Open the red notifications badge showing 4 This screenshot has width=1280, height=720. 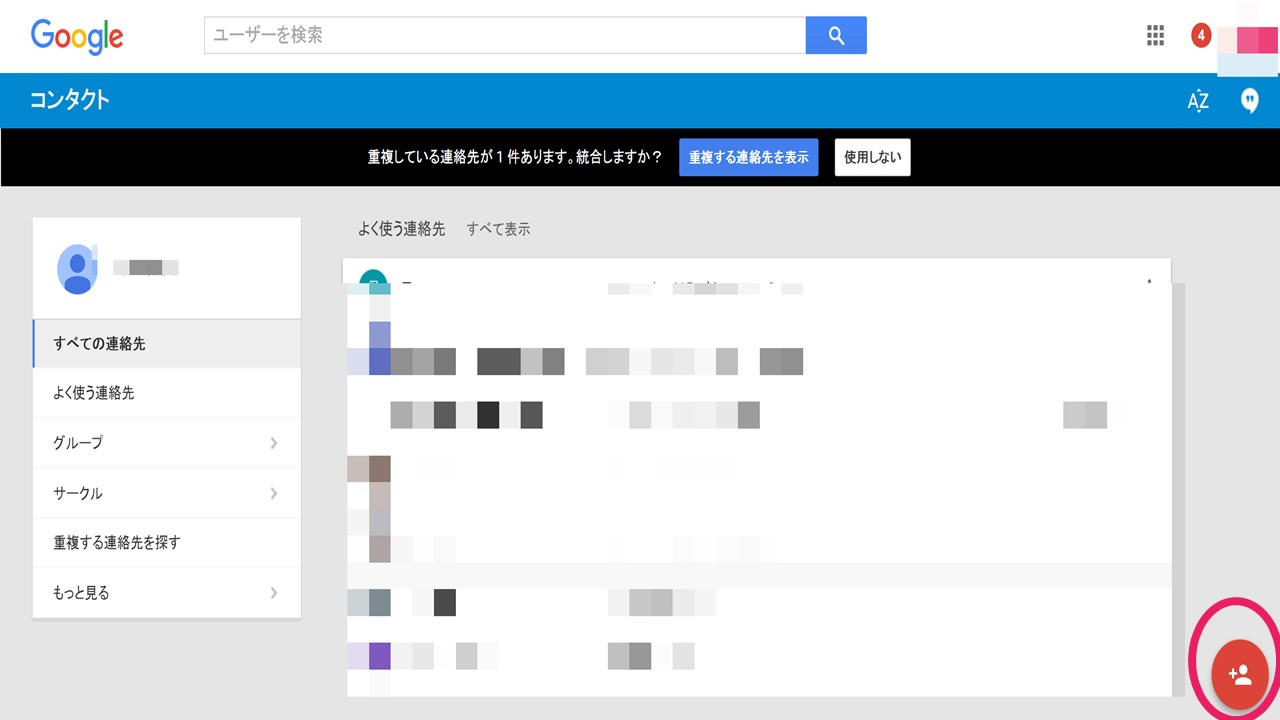1201,37
